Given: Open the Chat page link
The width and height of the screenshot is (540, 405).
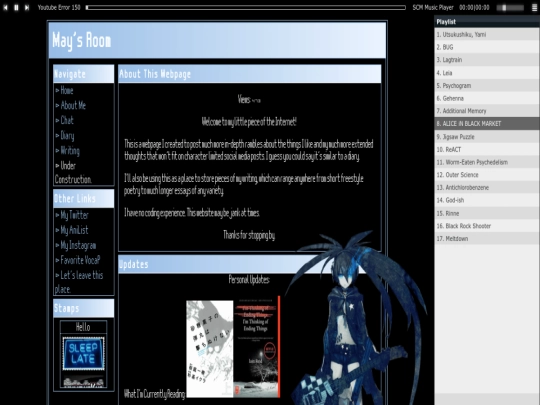Looking at the screenshot, I should point(67,121).
